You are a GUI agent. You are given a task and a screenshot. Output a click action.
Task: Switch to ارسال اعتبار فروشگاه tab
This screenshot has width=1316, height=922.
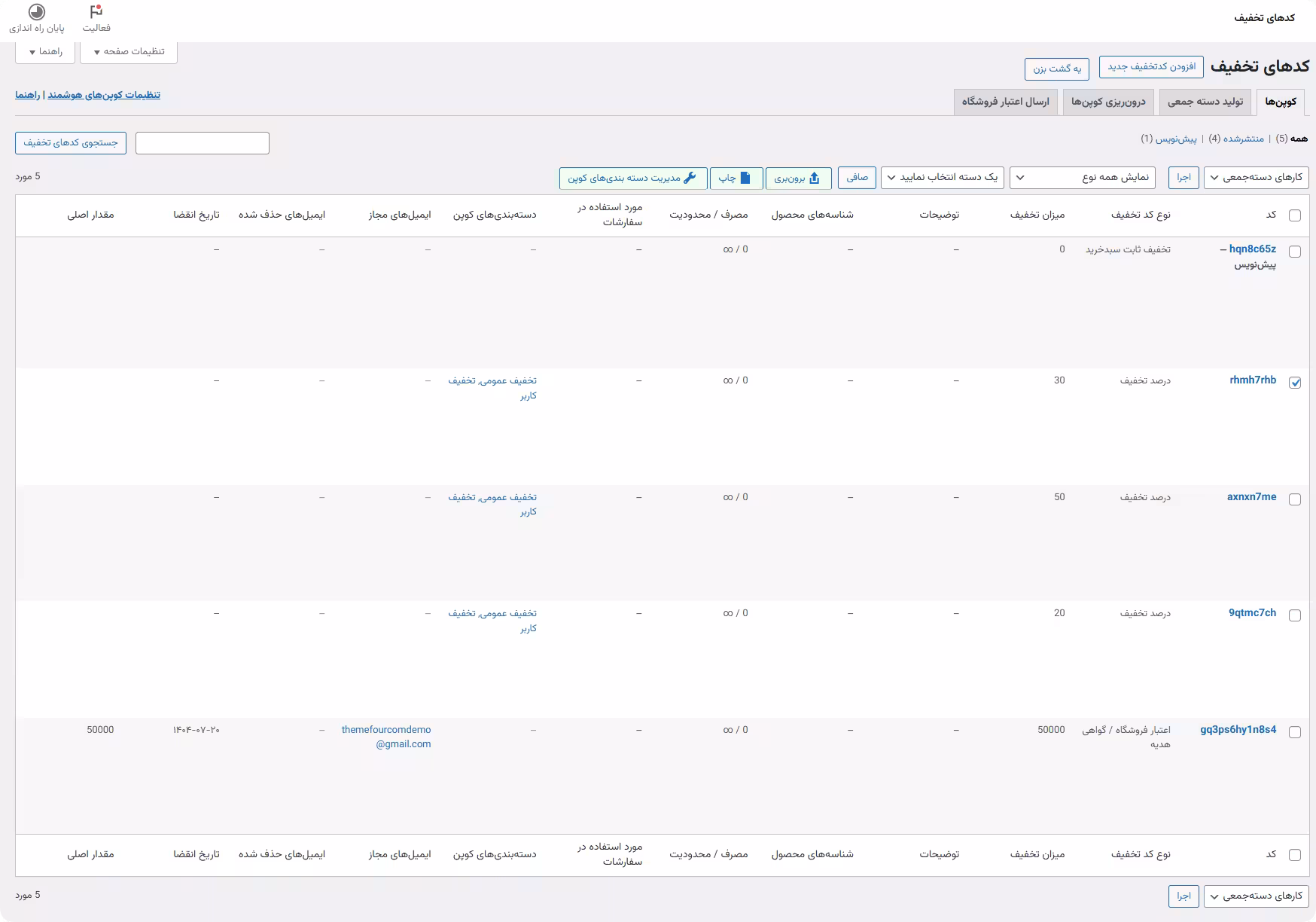point(1005,102)
